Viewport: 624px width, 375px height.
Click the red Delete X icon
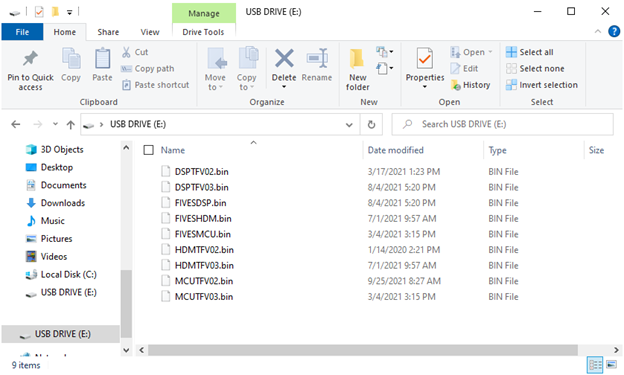(x=284, y=59)
